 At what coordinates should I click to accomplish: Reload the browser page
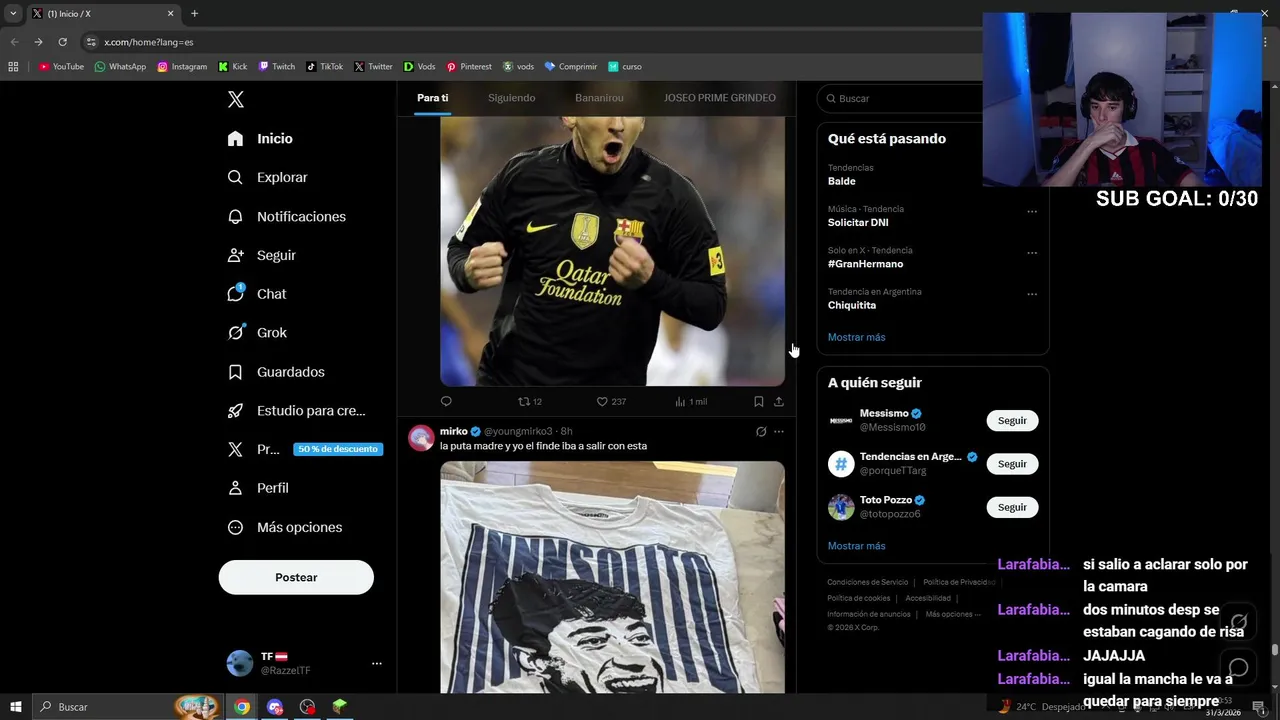[62, 42]
